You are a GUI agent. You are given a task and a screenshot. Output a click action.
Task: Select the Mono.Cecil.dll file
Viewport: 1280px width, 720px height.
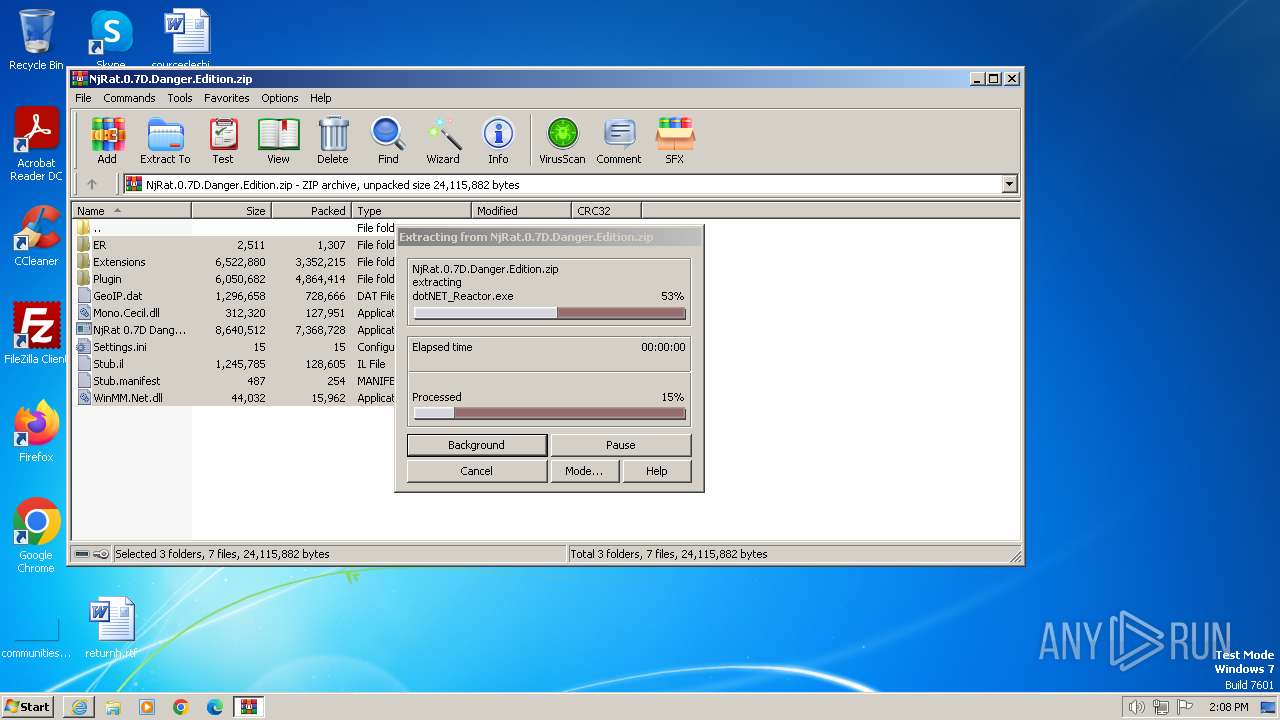234,313
